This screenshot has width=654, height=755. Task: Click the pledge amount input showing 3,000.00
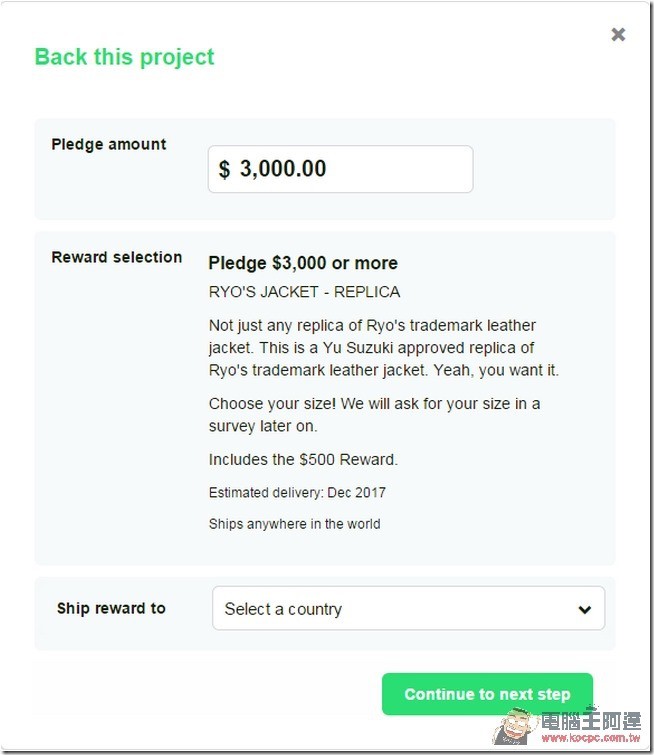point(340,169)
